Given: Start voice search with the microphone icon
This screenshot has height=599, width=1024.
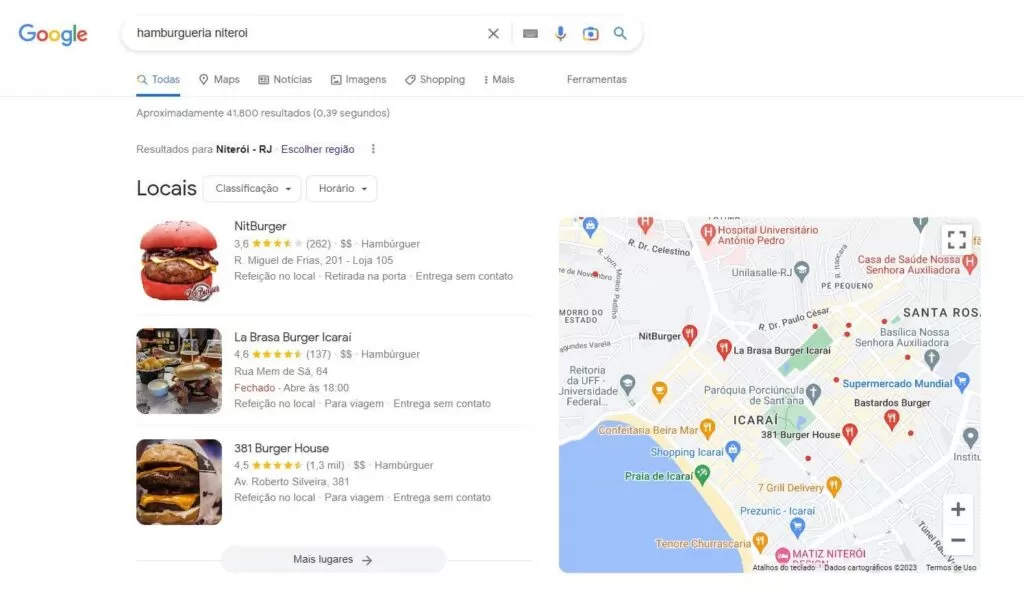Looking at the screenshot, I should tap(560, 33).
